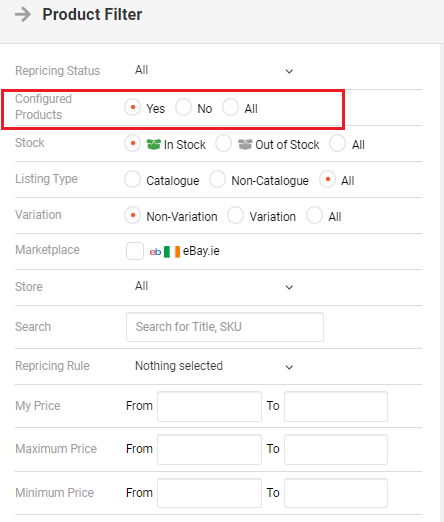The width and height of the screenshot is (444, 522).
Task: Open the Repricing Rule dropdown
Action: coord(213,366)
